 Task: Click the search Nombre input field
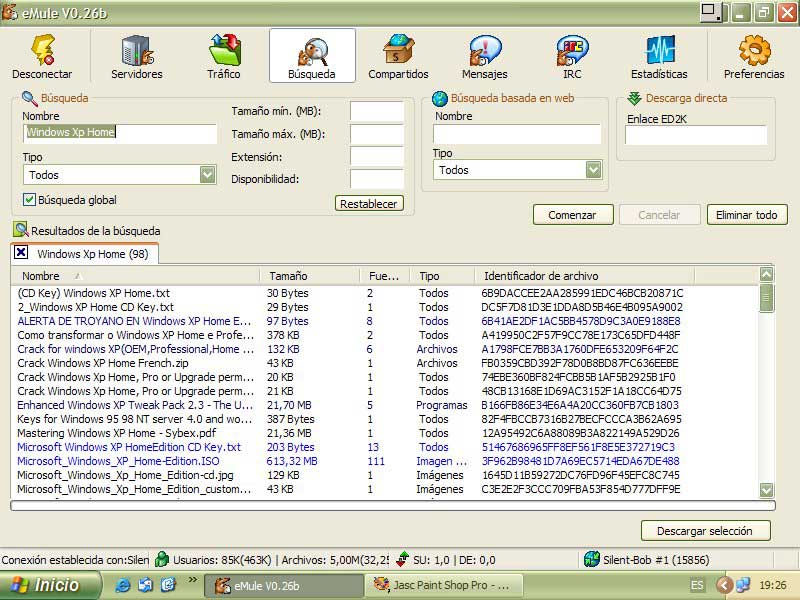click(x=120, y=133)
